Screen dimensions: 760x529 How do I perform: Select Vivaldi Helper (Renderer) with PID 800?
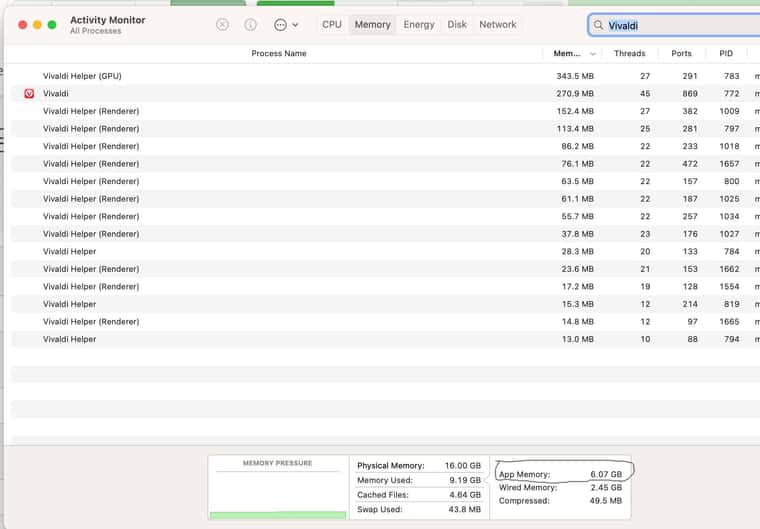[x=385, y=181]
